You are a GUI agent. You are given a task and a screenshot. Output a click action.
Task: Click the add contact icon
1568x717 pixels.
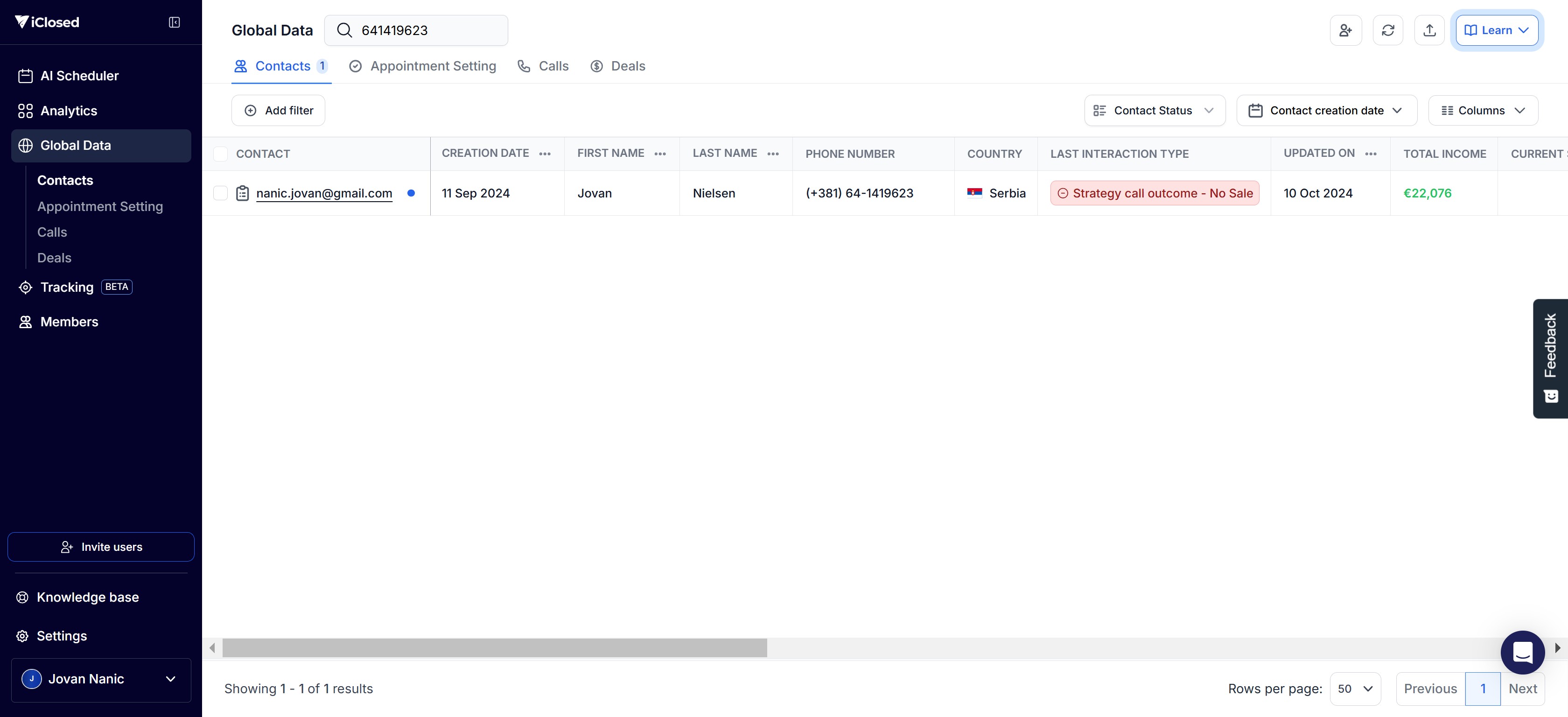[x=1345, y=30]
